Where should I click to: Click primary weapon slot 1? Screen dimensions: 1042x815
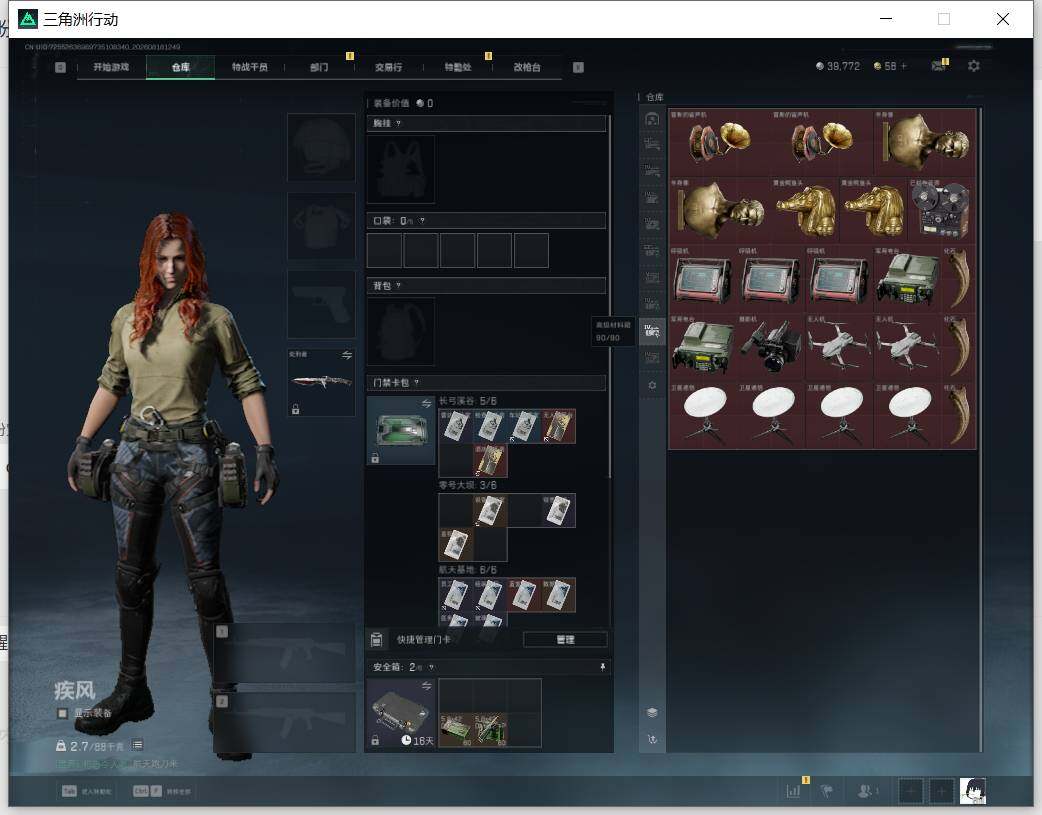(x=284, y=653)
